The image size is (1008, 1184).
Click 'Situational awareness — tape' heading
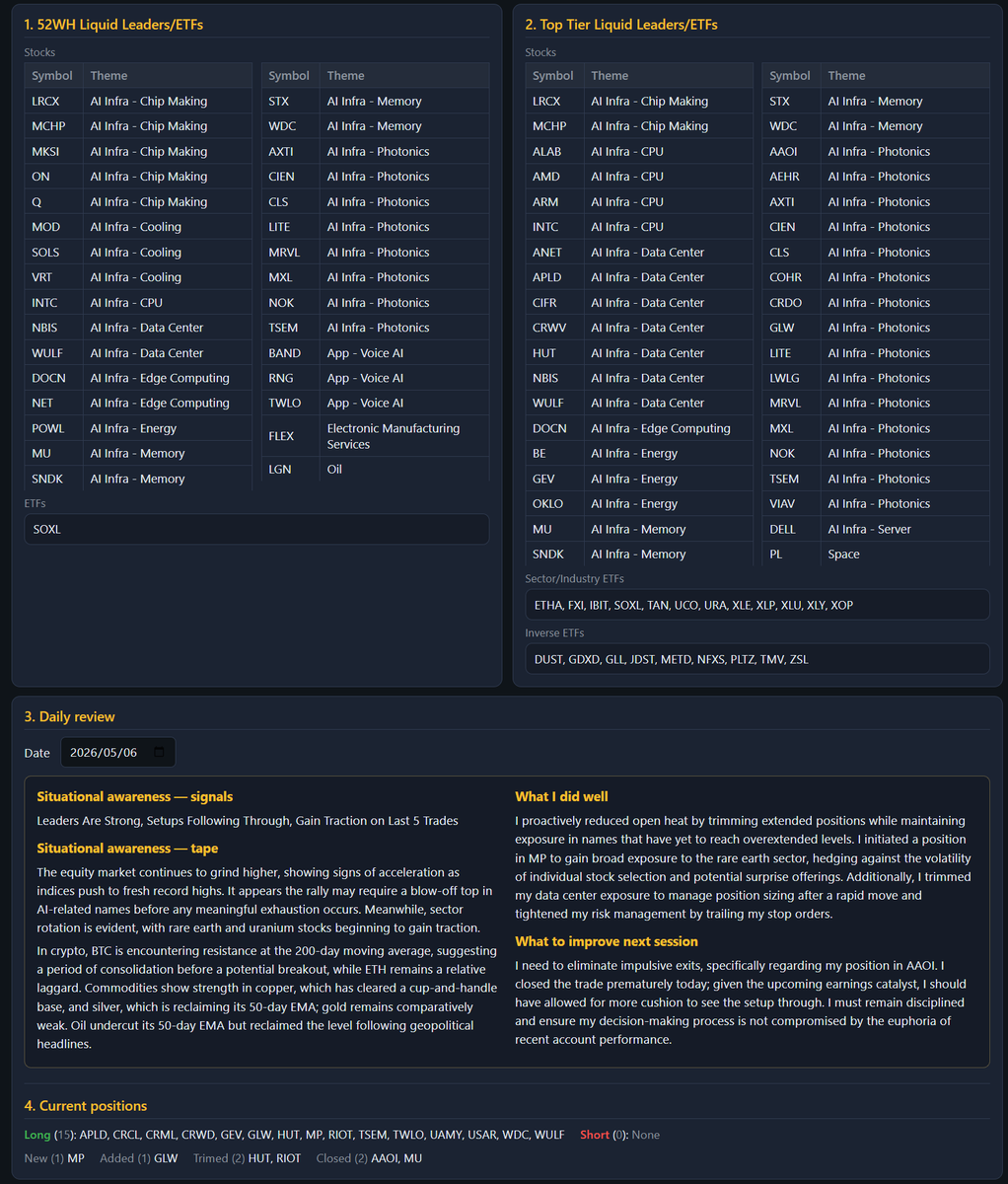click(127, 849)
